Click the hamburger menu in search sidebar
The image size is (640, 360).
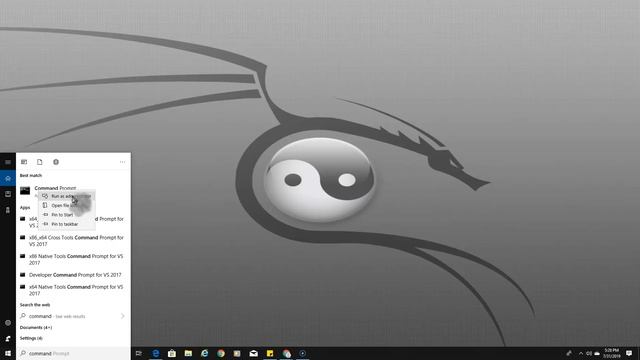pyautogui.click(x=8, y=162)
